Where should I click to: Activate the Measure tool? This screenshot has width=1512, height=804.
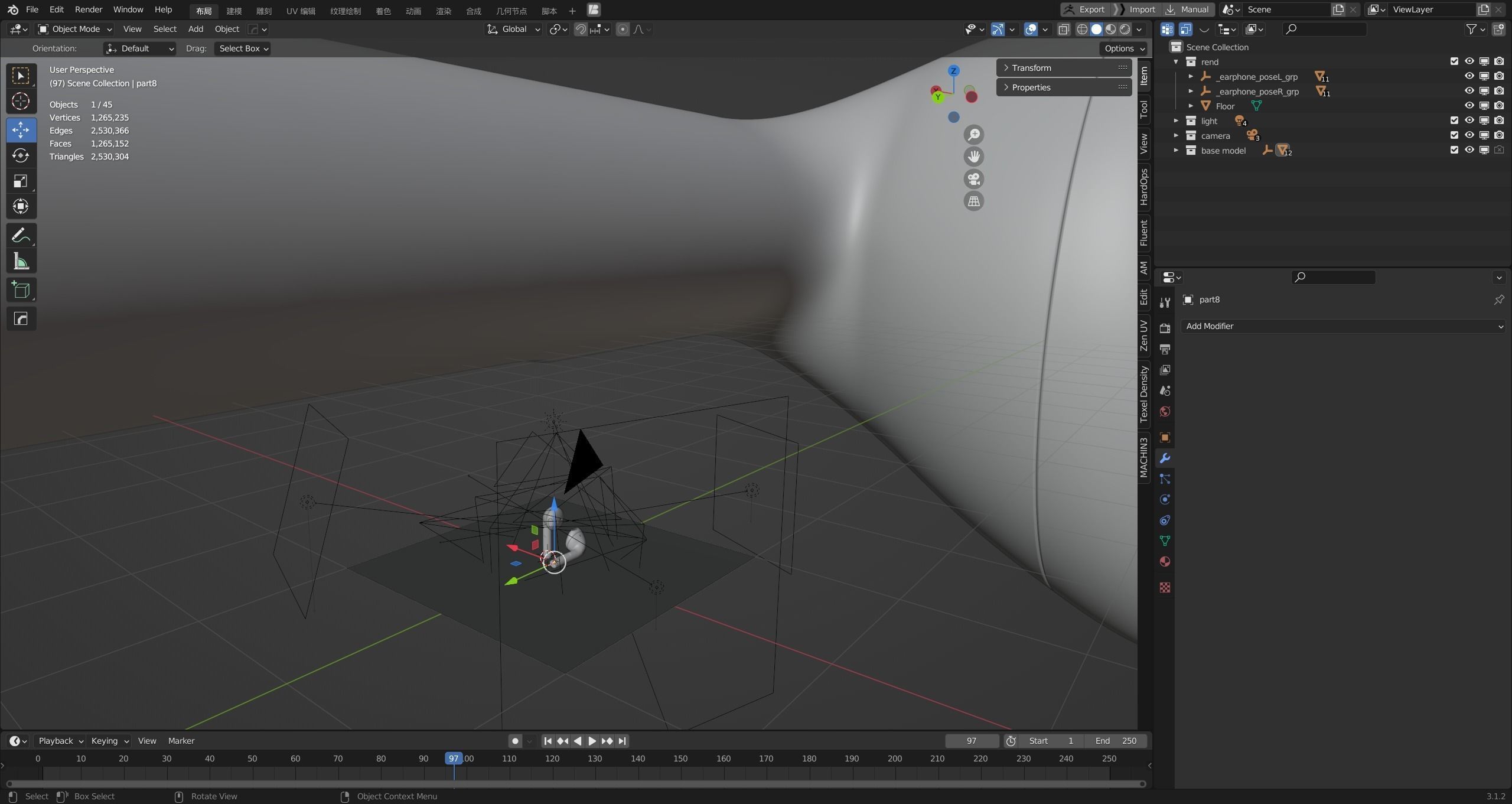point(21,261)
